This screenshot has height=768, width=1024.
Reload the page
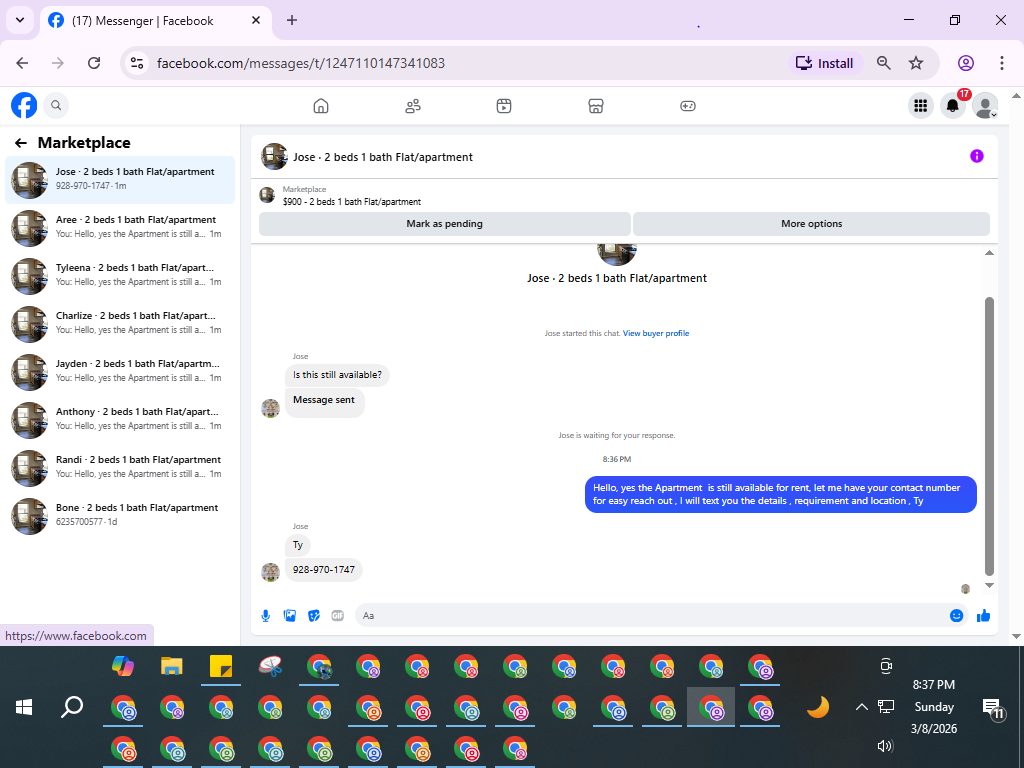94,63
